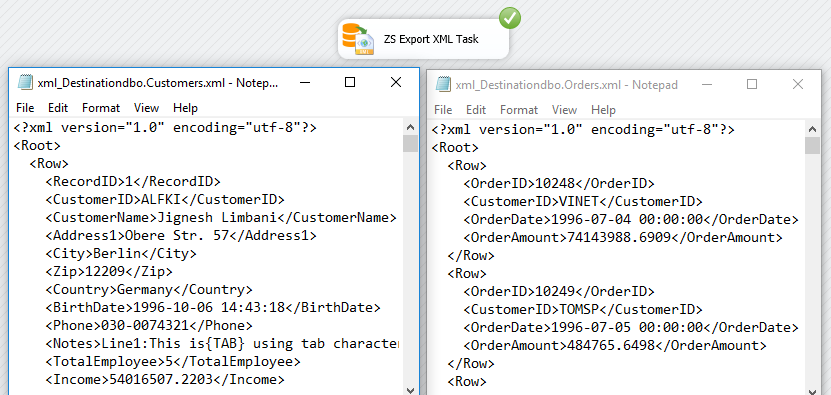Select the ZS Export XML Task icon
This screenshot has width=831, height=395.
click(x=358, y=39)
